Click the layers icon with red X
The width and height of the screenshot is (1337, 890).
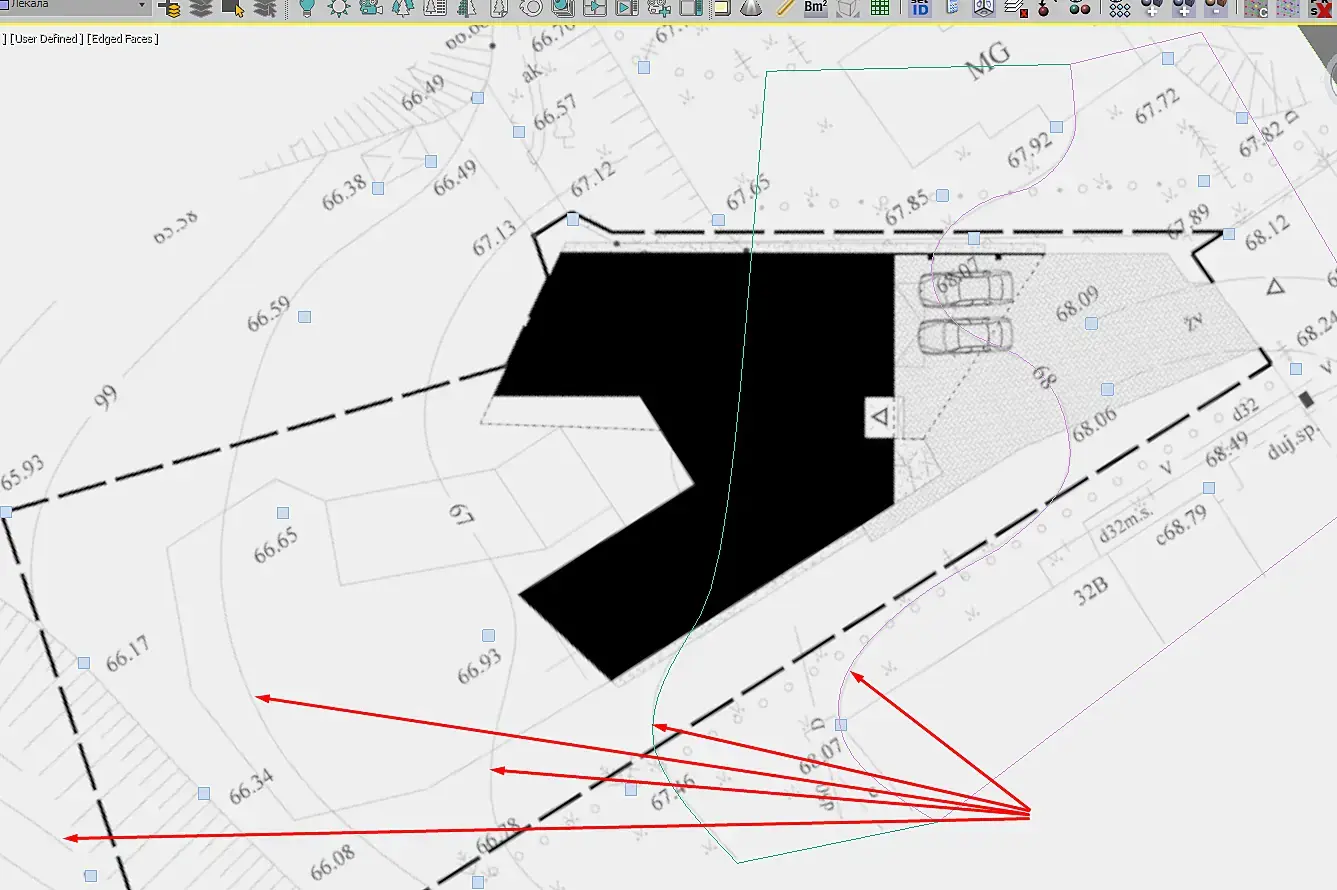(x=1016, y=9)
